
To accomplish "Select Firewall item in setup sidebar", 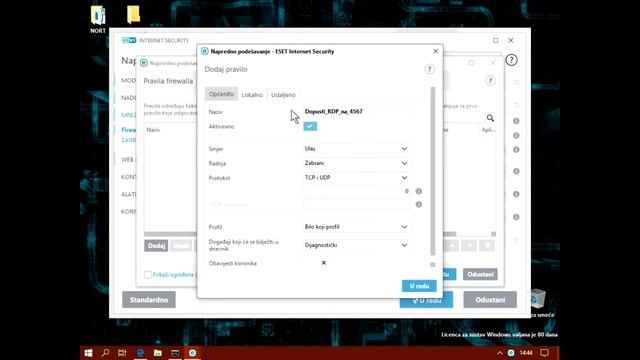I will tap(129, 130).
